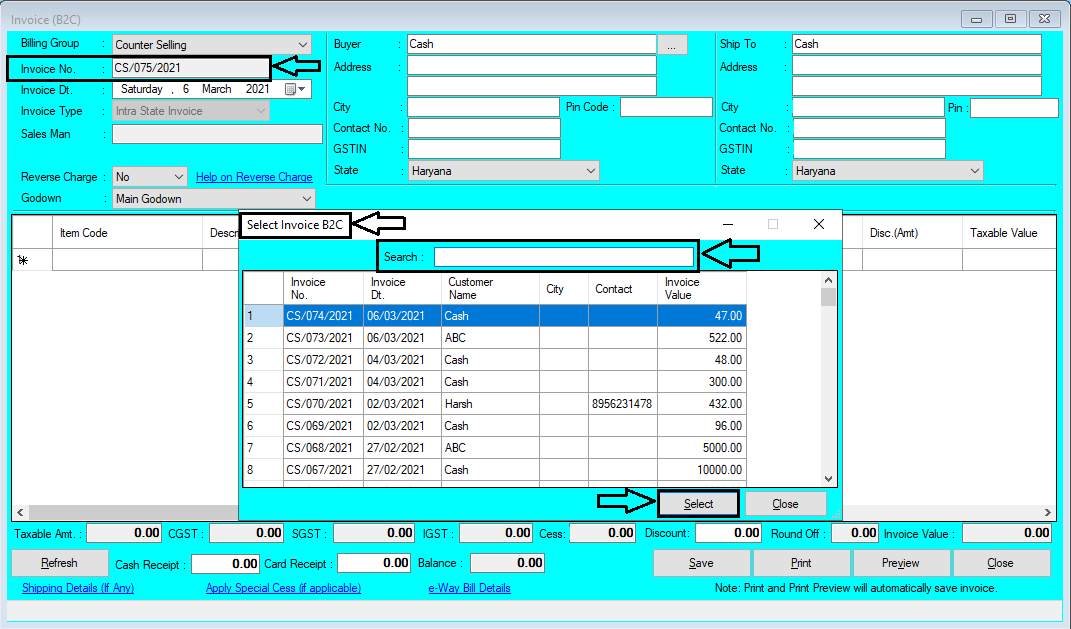1071x629 pixels.
Task: Click the invoice list vertical scrollbar
Action: [x=829, y=380]
